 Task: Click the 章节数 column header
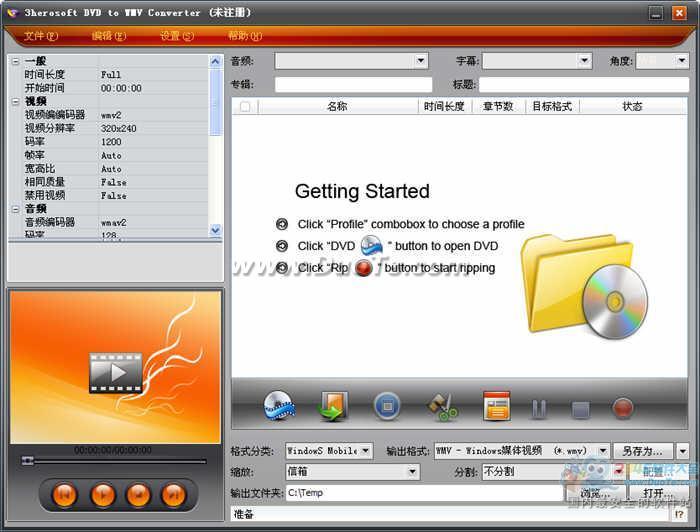pos(498,106)
